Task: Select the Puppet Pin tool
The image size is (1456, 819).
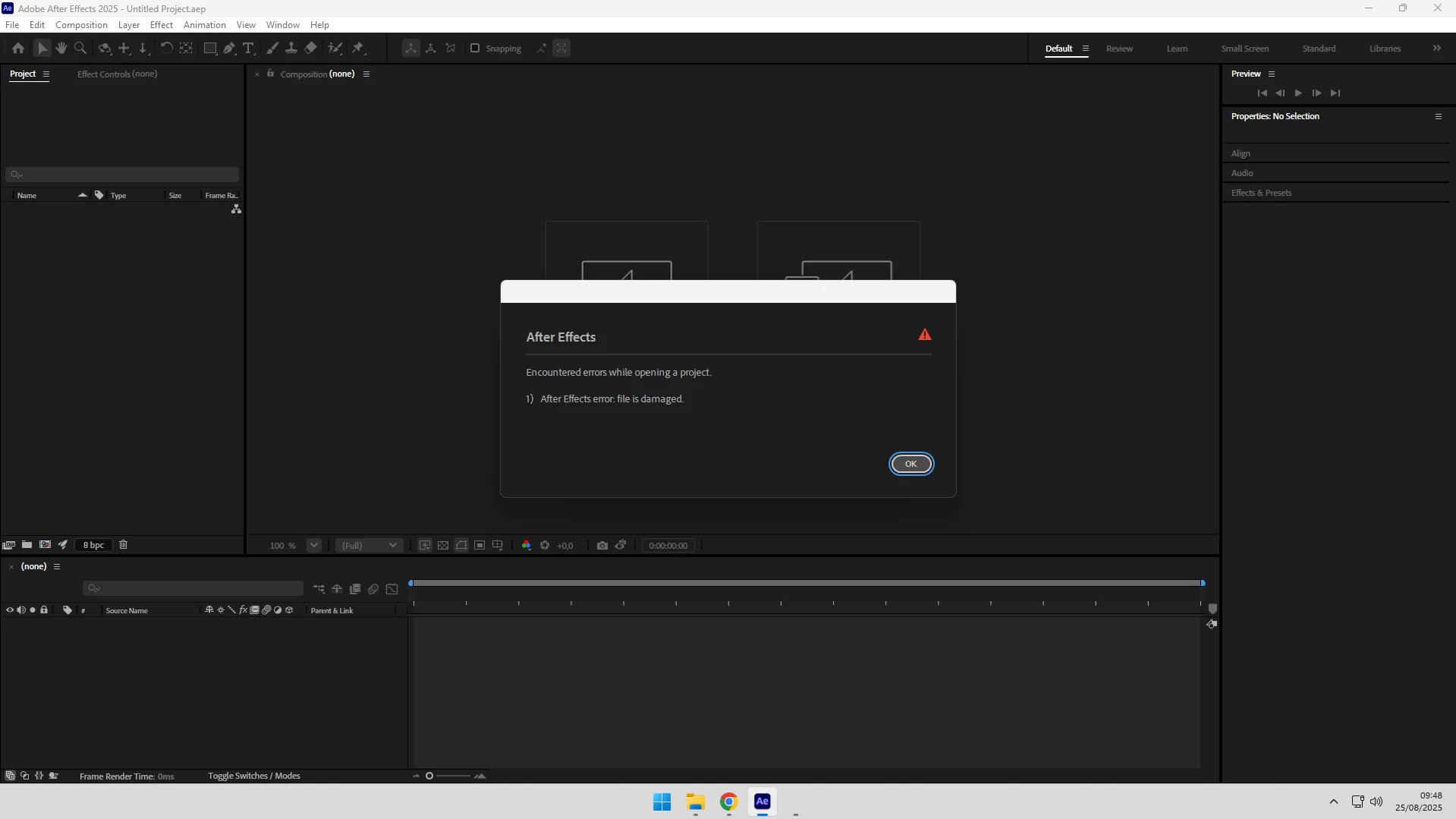Action: pos(358,48)
